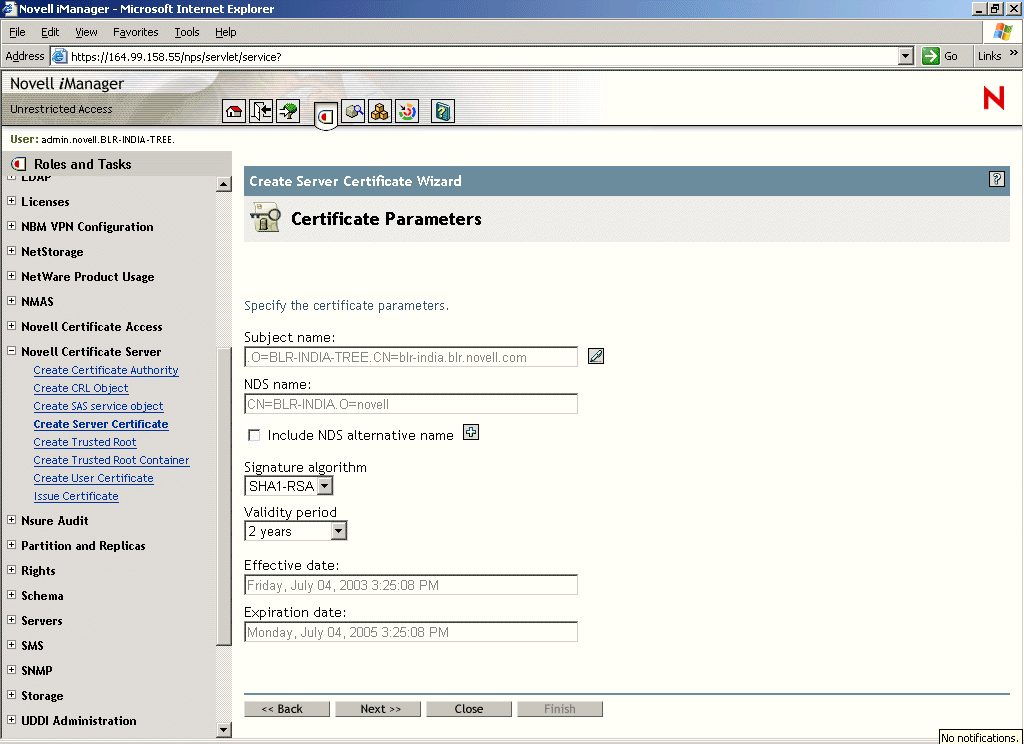Select the Roles and Tasks toolbar icon
Screen dimensions: 1024x744
click(x=326, y=116)
